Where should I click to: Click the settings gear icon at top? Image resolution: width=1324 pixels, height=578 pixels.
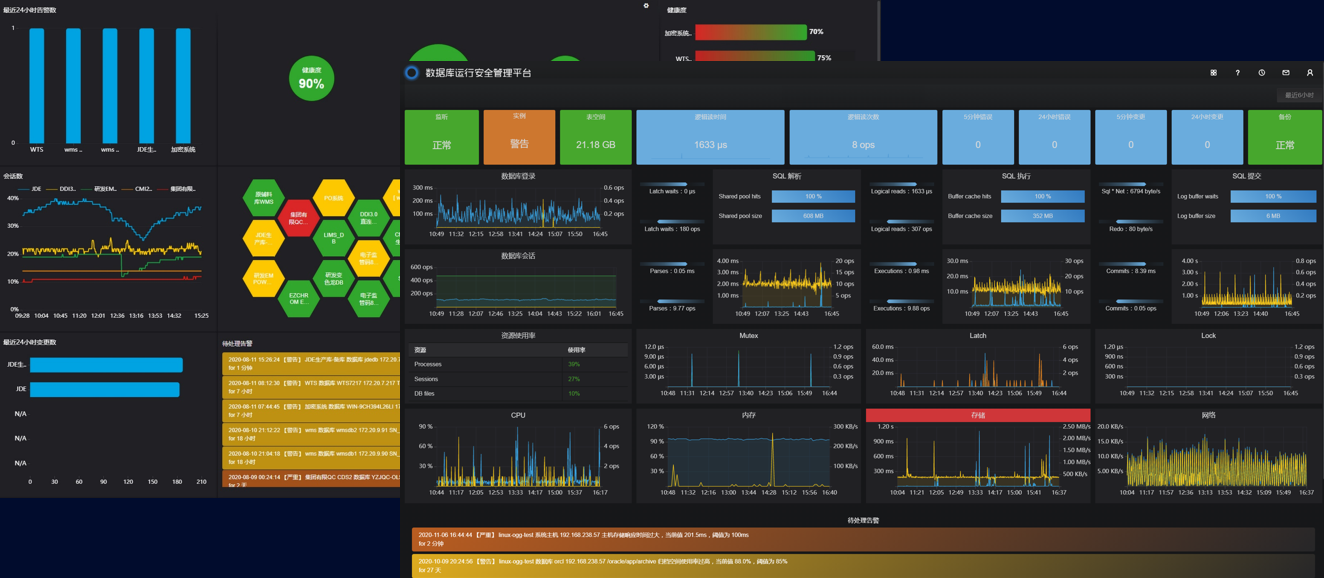[646, 6]
